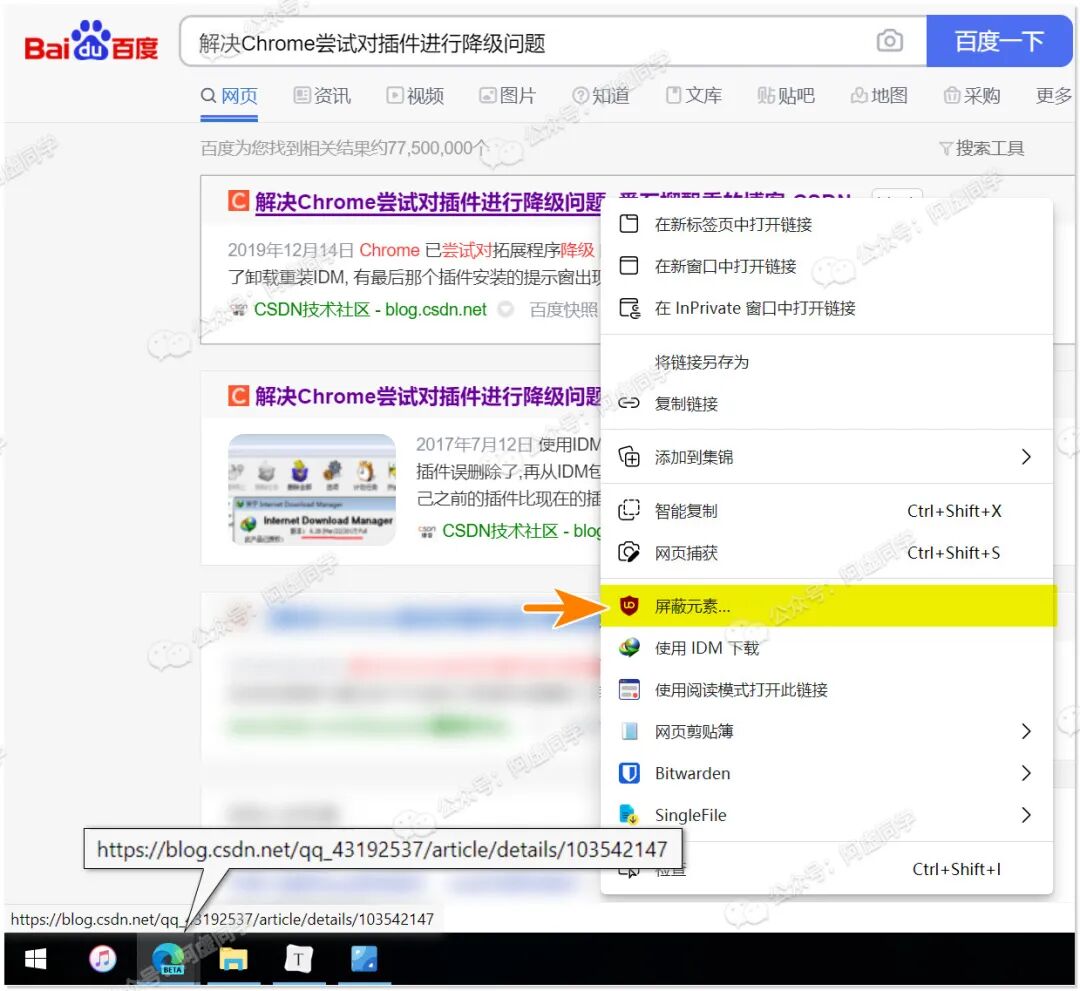Screen dimensions: 1080x991
Task: Open the 文库 tab
Action: tap(694, 96)
